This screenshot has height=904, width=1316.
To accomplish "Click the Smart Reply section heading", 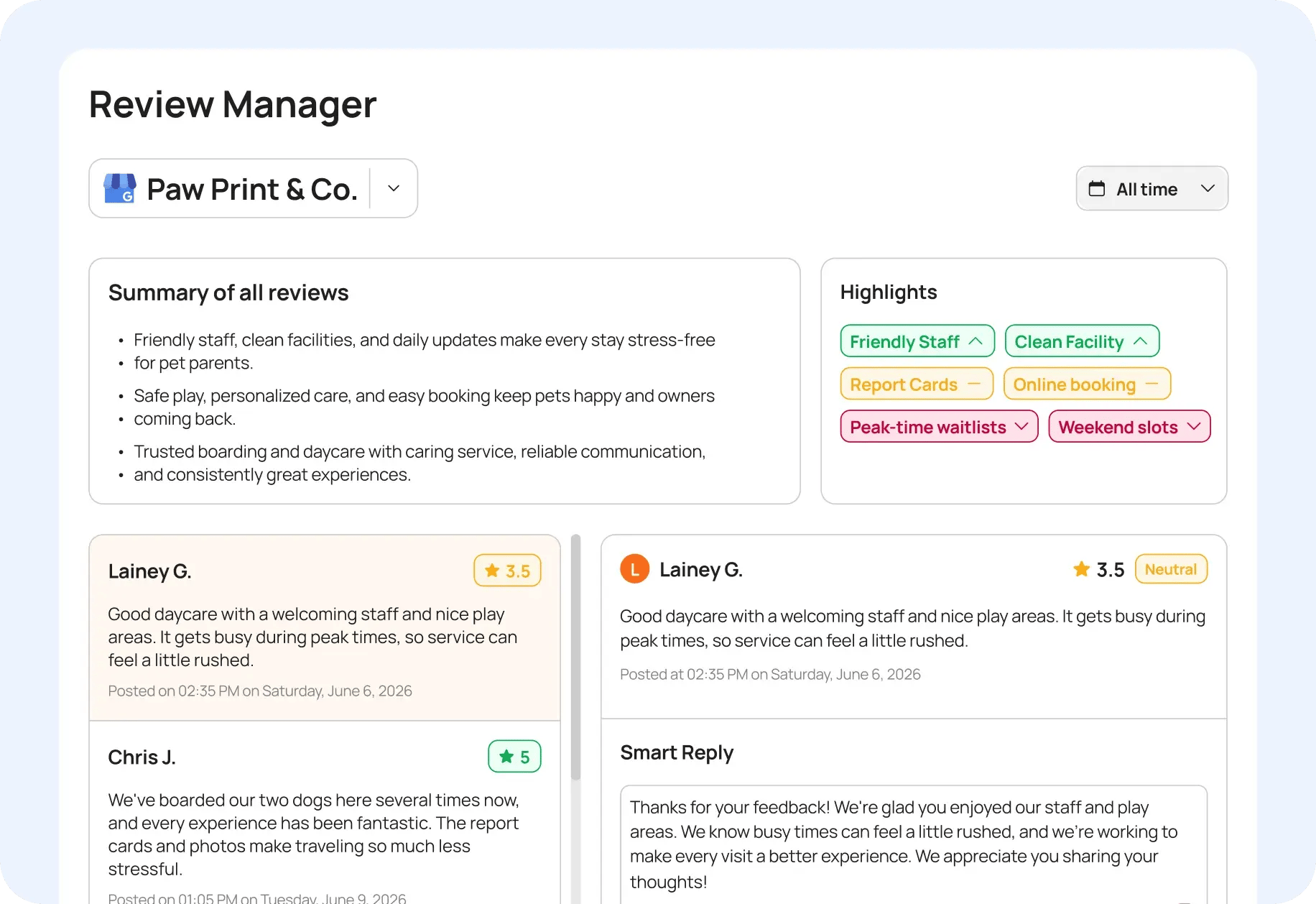I will click(x=677, y=752).
